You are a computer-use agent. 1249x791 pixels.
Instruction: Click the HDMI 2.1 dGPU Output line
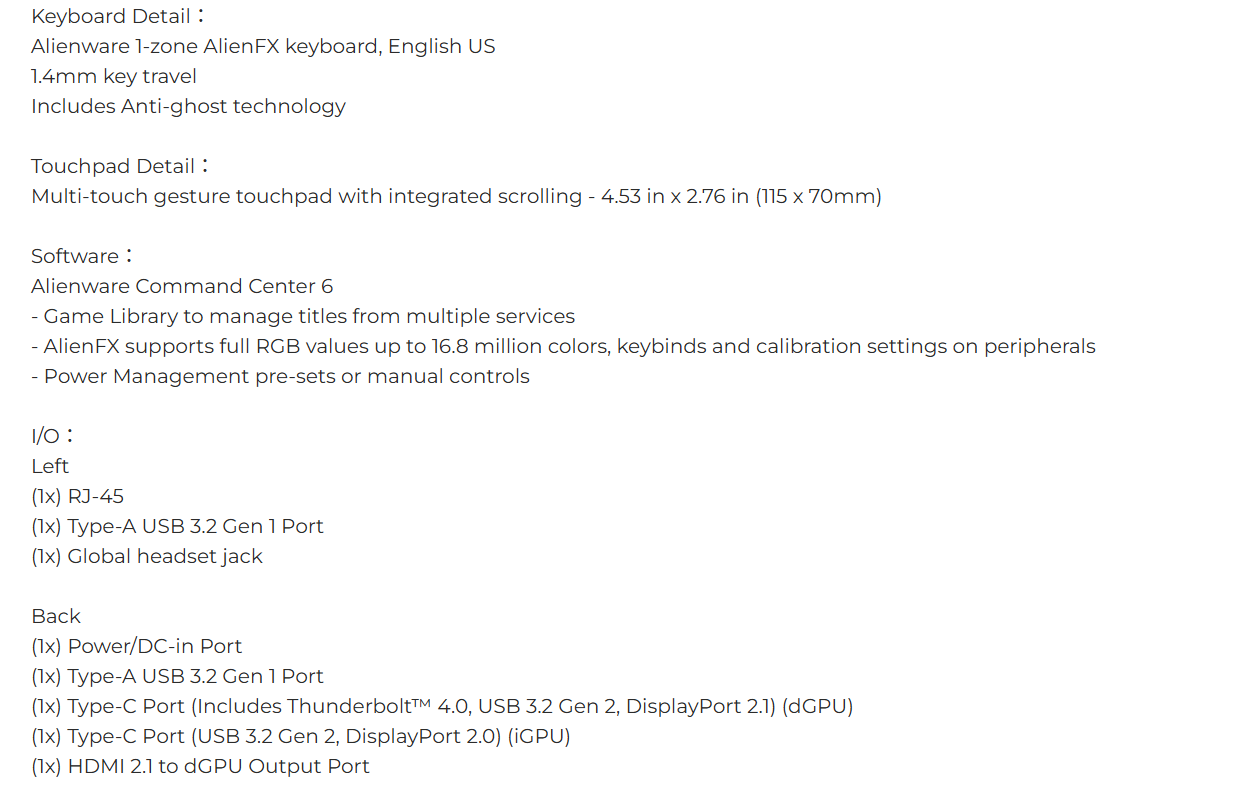[x=200, y=767]
